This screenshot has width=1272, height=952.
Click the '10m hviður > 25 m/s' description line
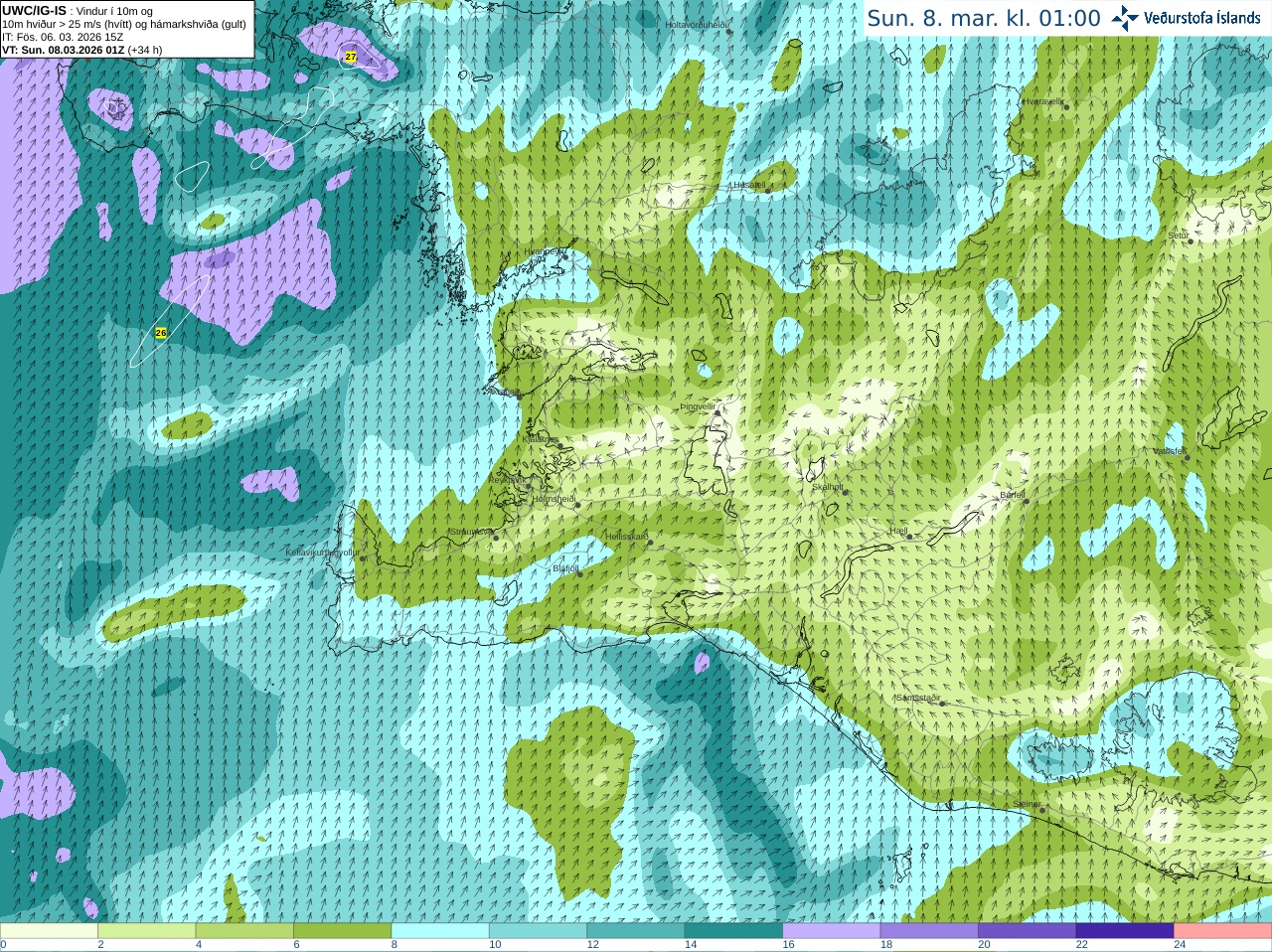point(123,24)
